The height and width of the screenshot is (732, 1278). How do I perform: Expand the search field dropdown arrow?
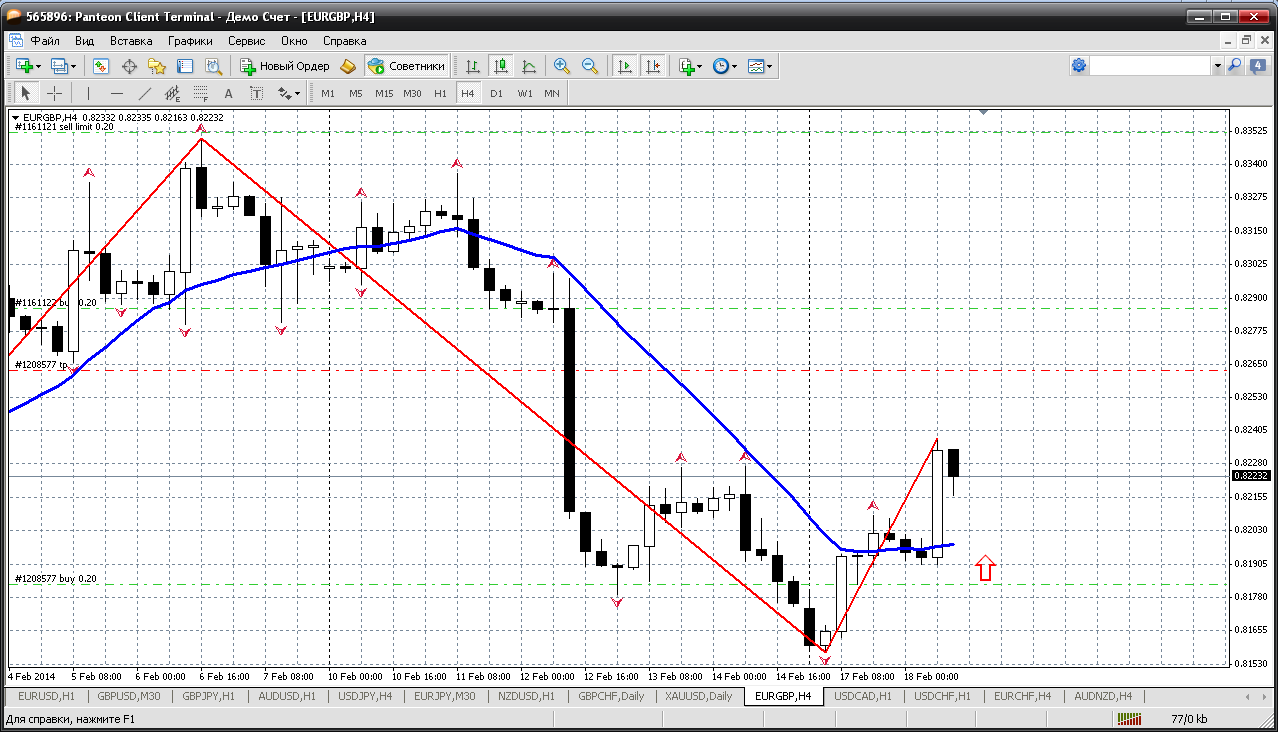(1217, 65)
